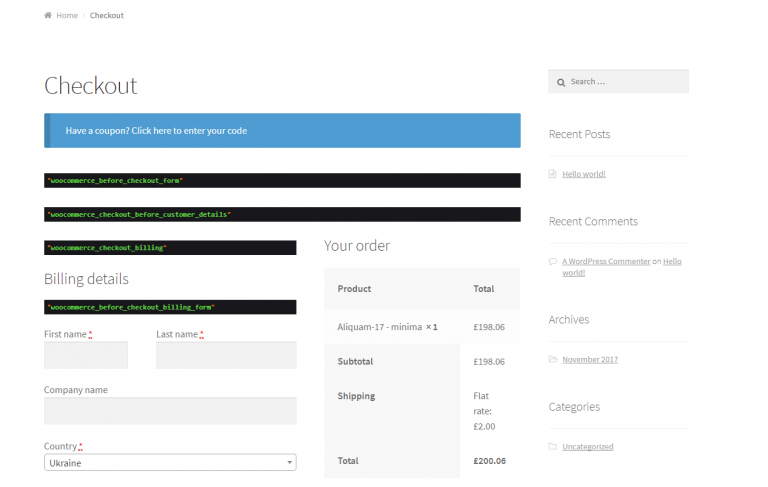
Task: Click the folder icon beside November 2017
Action: [x=553, y=359]
